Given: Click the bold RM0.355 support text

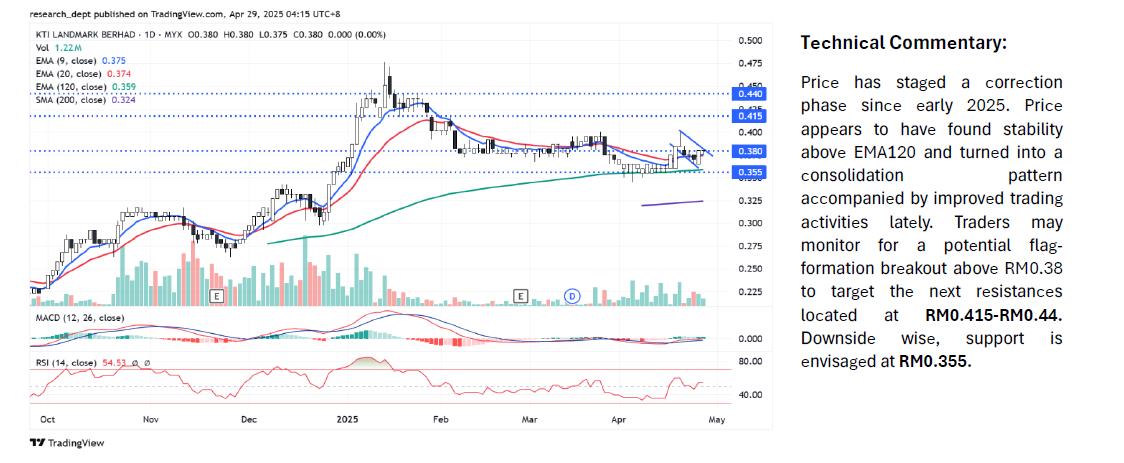Looking at the screenshot, I should point(935,361).
